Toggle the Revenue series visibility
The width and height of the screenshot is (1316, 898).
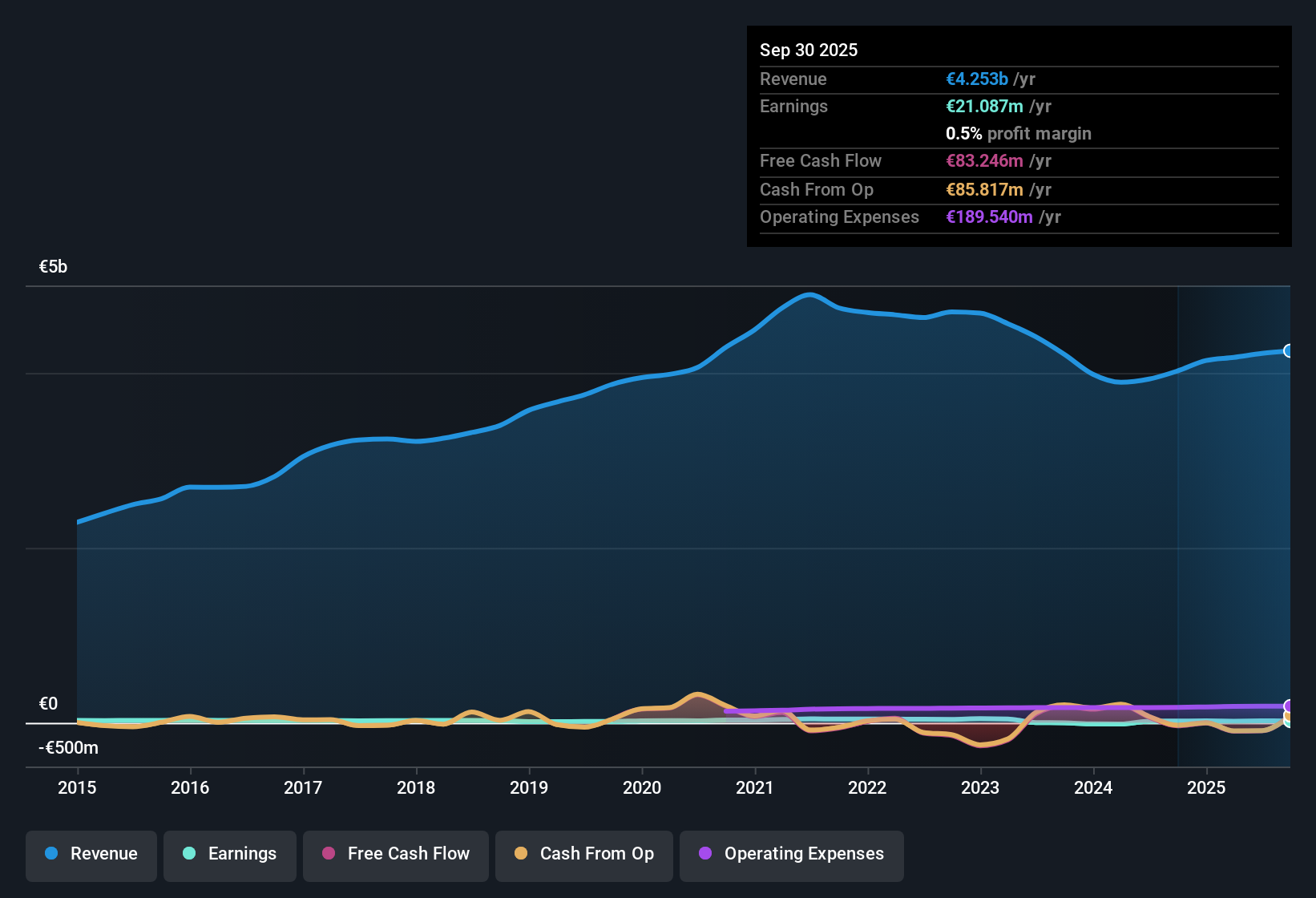tap(91, 854)
